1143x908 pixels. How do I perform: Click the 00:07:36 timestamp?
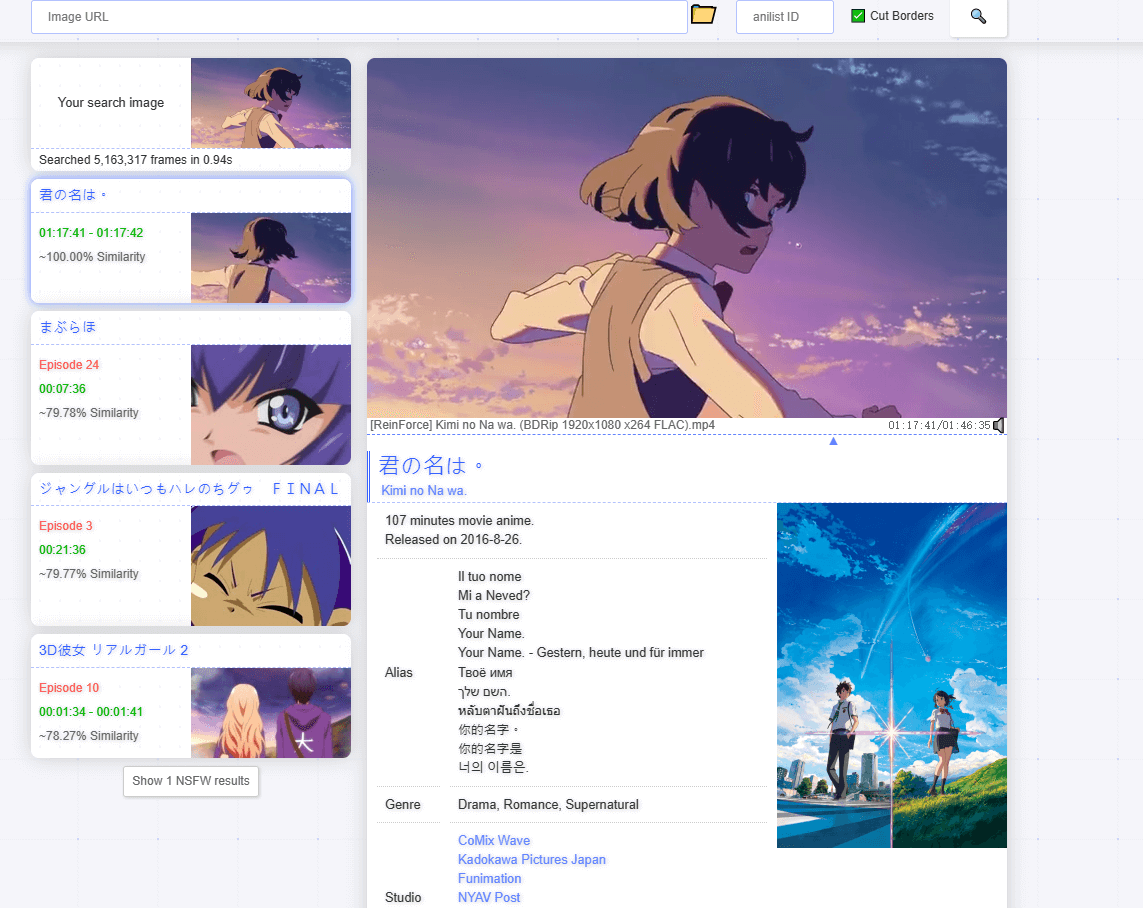(62, 389)
